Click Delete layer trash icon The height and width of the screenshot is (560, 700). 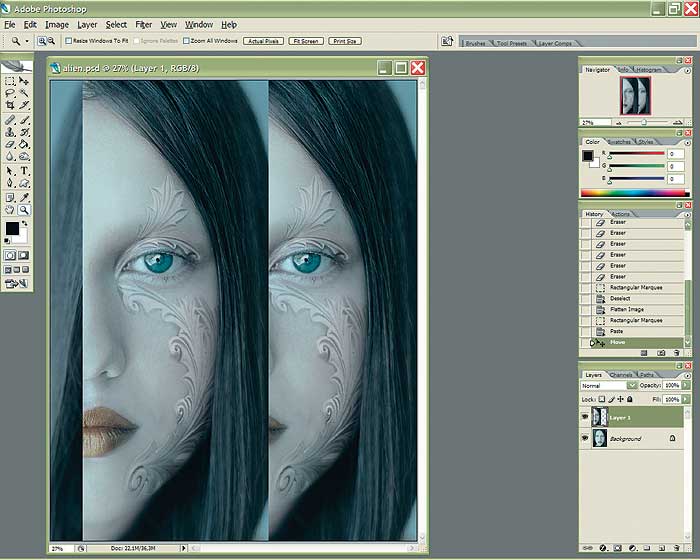point(677,548)
